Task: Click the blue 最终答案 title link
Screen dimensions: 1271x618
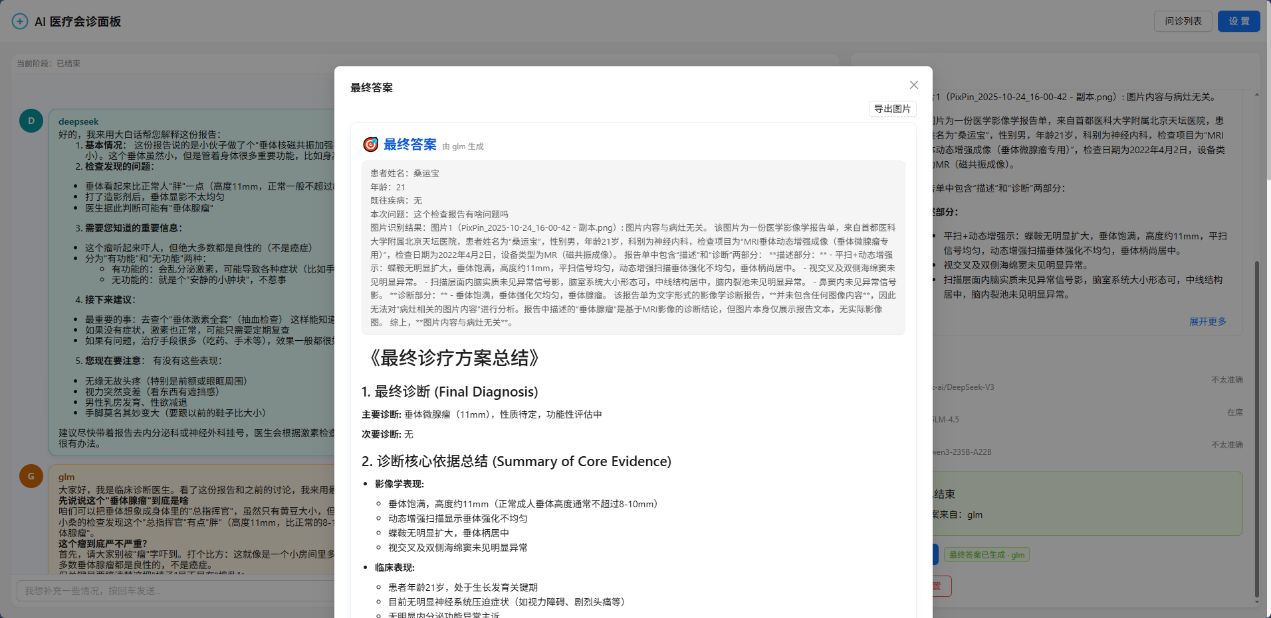Action: pos(410,145)
